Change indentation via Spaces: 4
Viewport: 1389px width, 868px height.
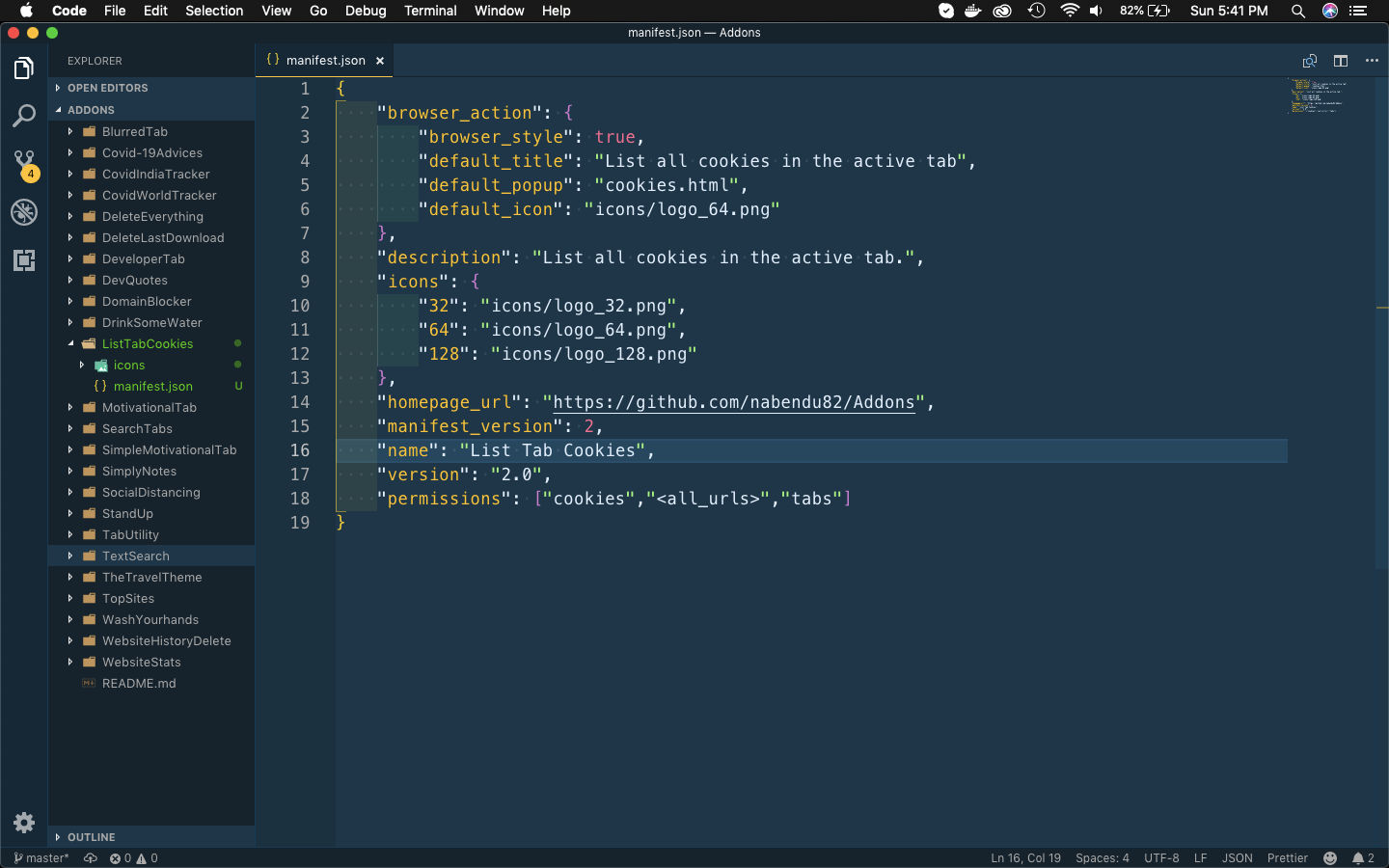point(1103,858)
